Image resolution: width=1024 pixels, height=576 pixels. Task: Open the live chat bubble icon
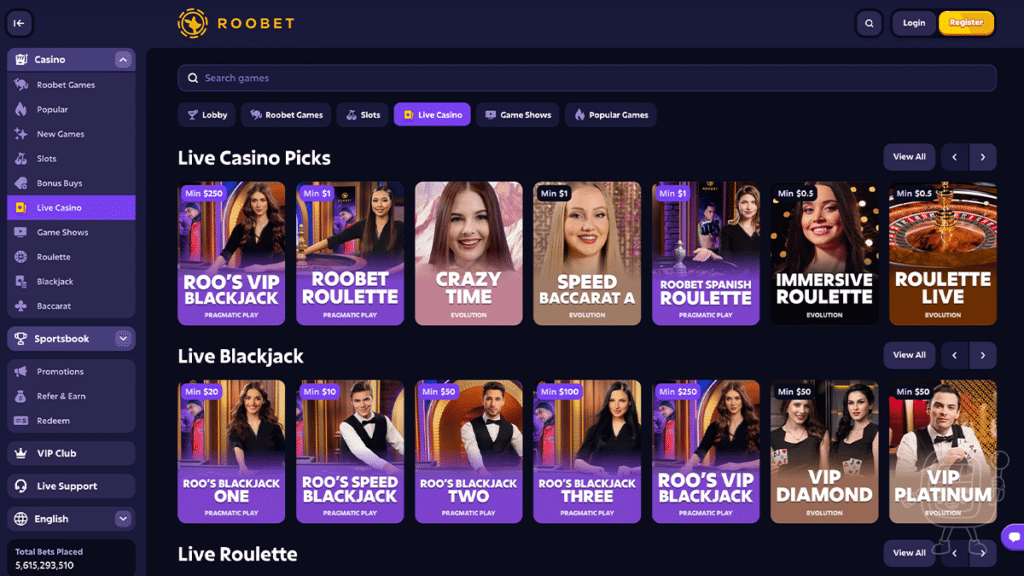pos(1014,537)
